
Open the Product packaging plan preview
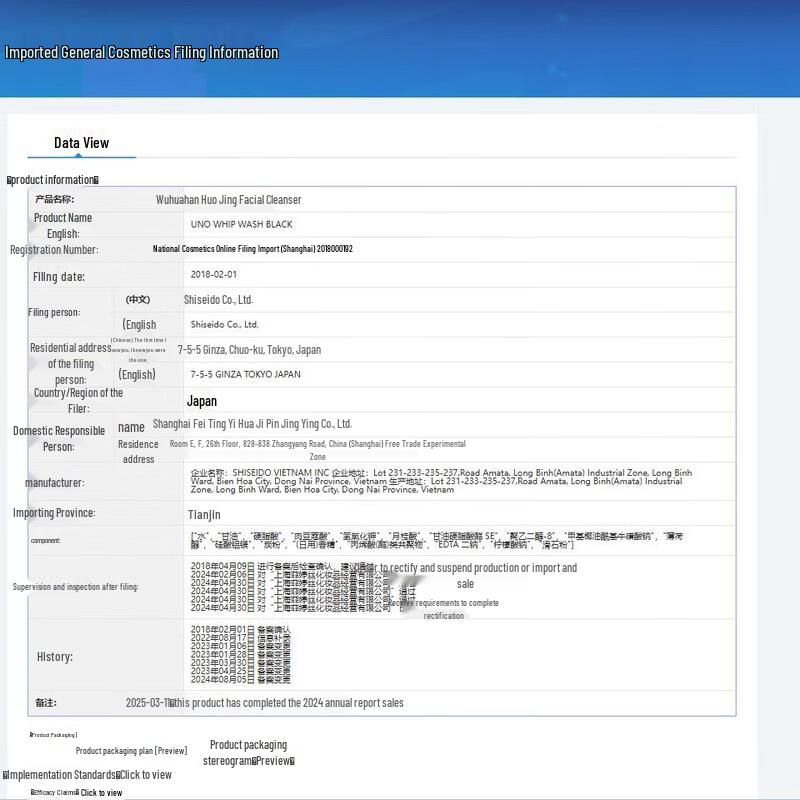click(131, 750)
